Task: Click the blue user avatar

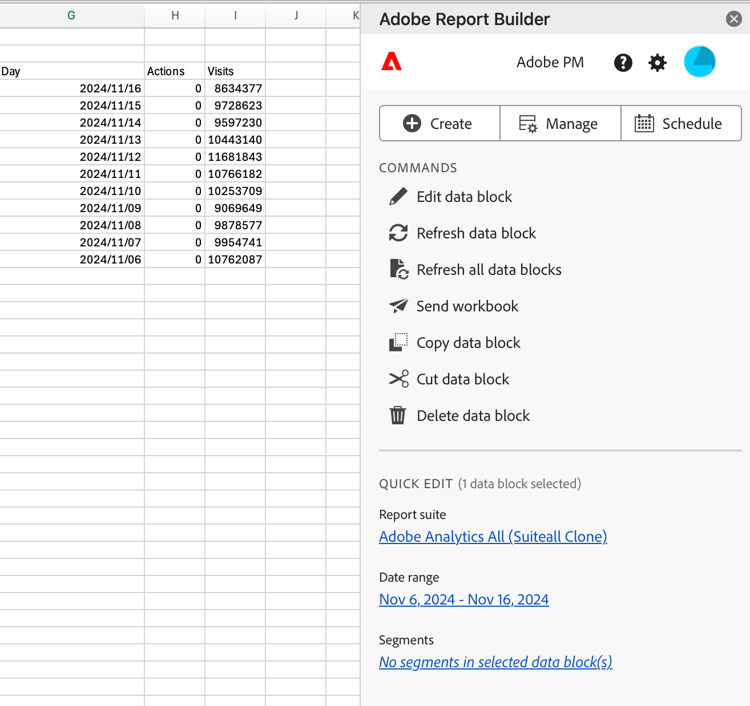Action: (x=699, y=62)
